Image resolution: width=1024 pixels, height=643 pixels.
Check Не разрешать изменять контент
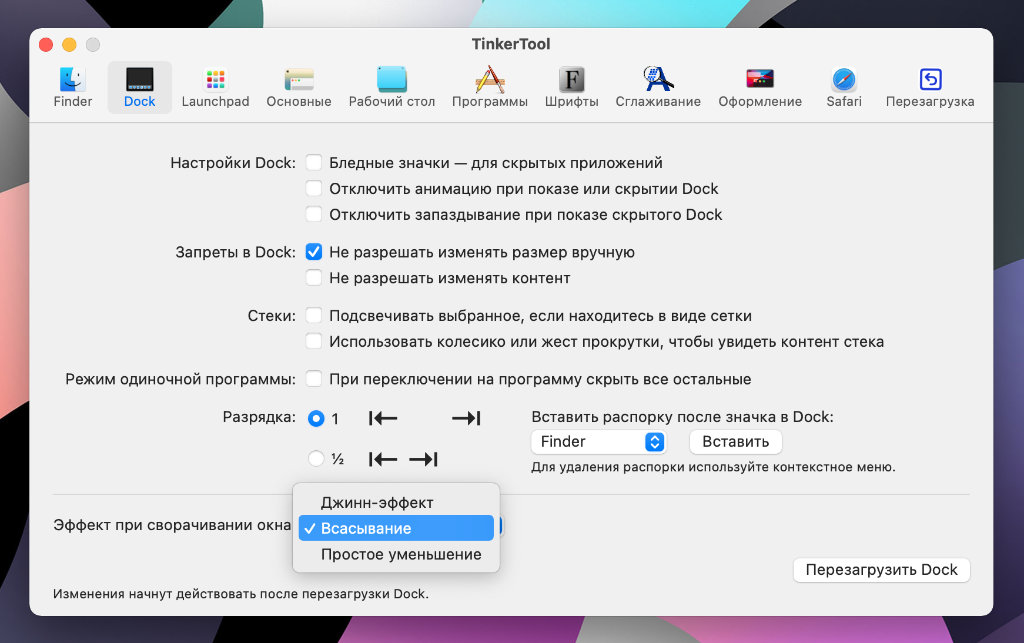(314, 278)
